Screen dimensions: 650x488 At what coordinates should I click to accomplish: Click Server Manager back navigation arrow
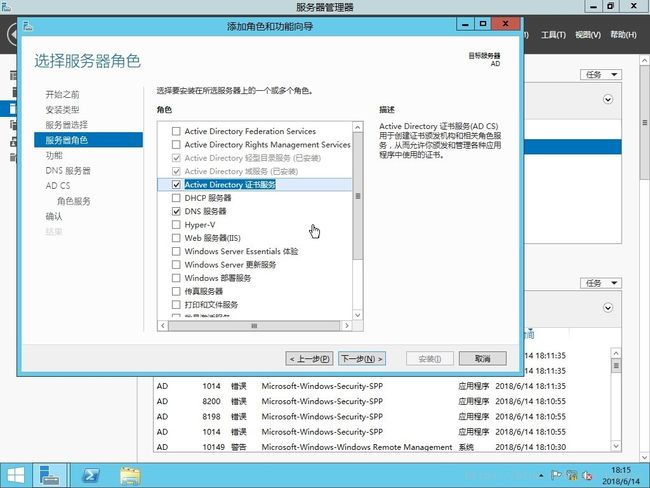tap(13, 34)
